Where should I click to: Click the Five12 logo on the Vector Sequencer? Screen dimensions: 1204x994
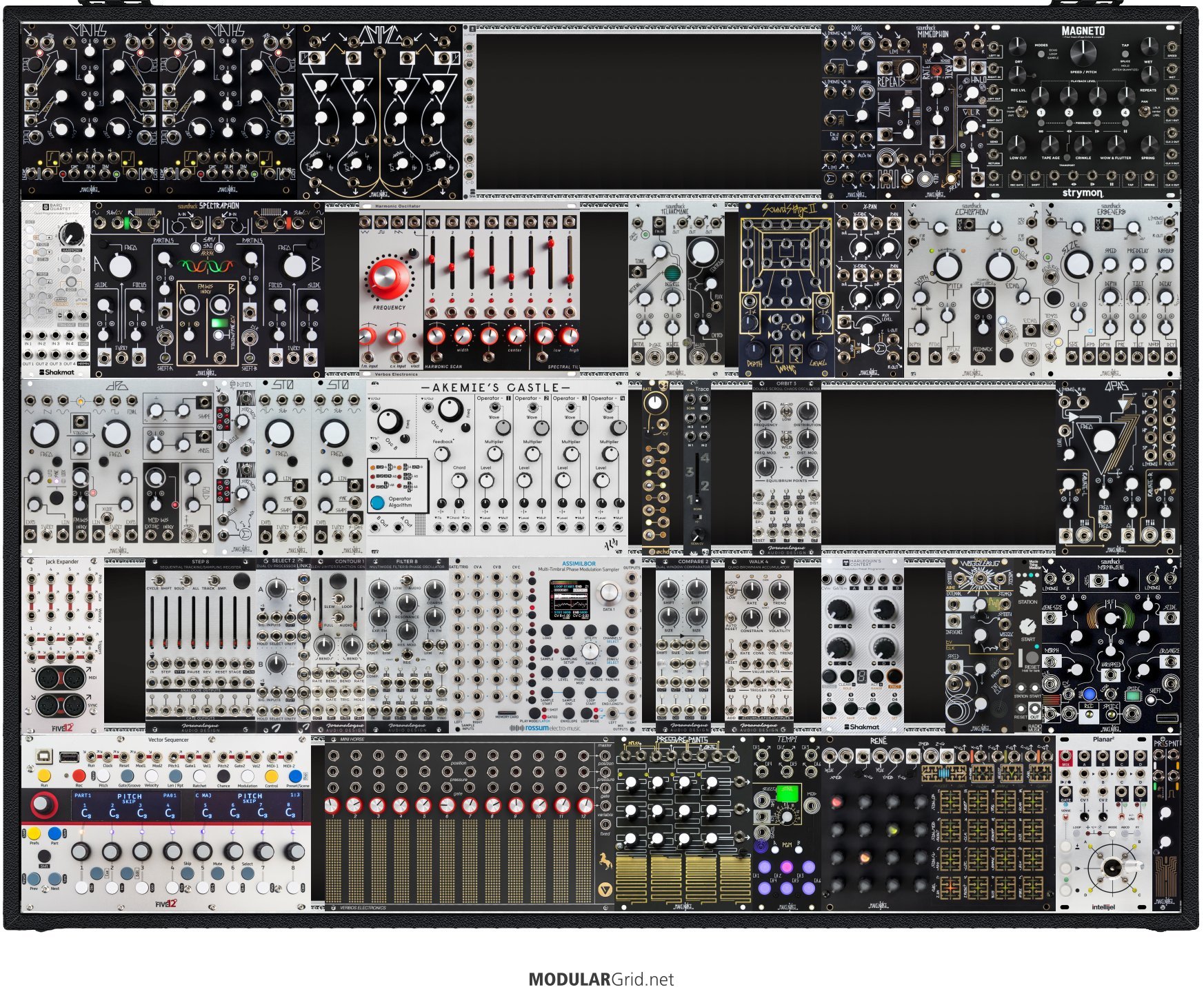(x=165, y=904)
